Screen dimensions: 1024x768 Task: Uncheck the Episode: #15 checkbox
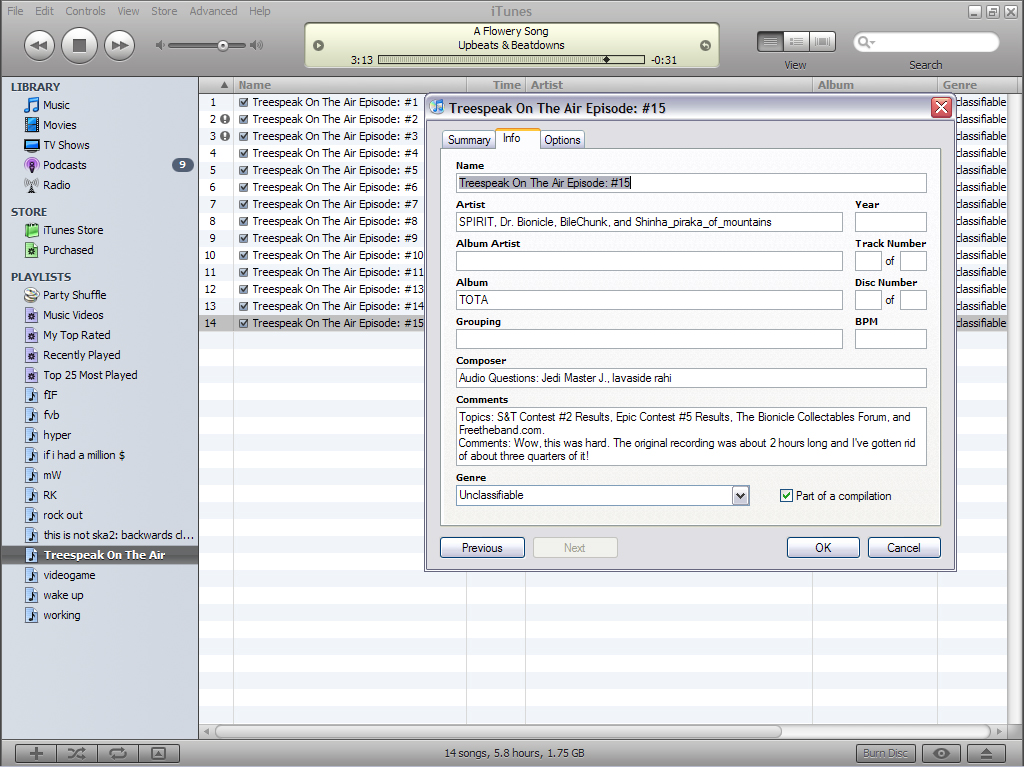tap(244, 323)
